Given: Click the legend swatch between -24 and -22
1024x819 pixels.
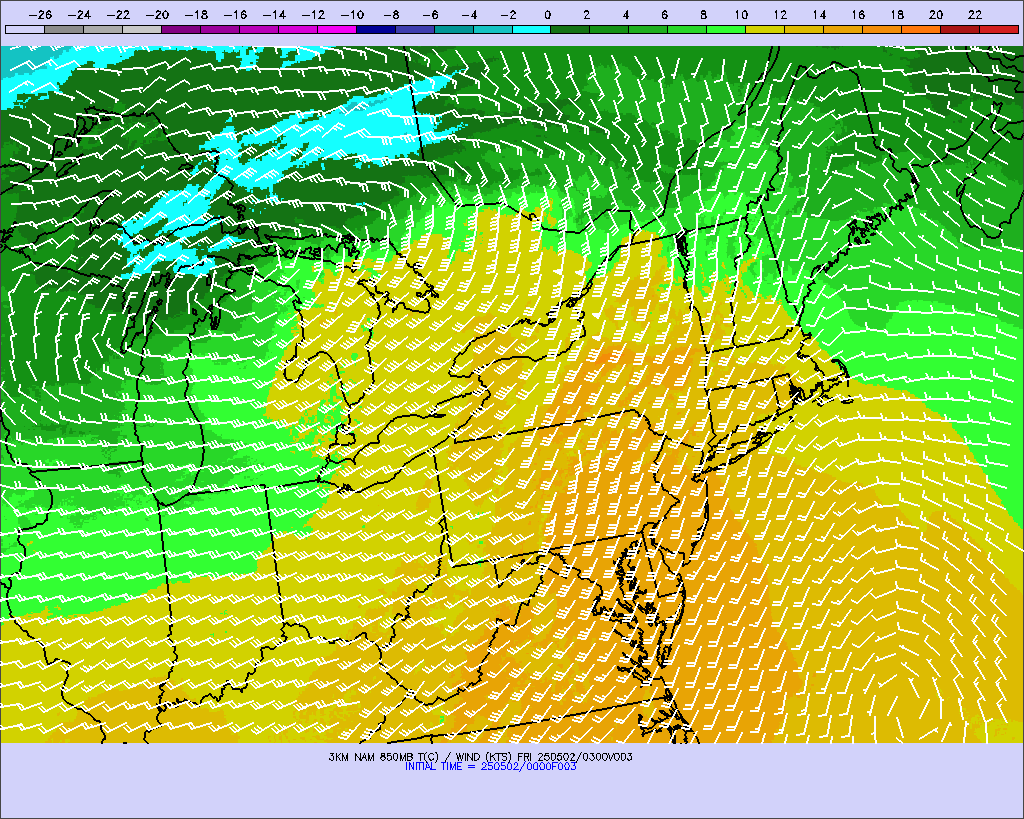Looking at the screenshot, I should coord(103,29).
